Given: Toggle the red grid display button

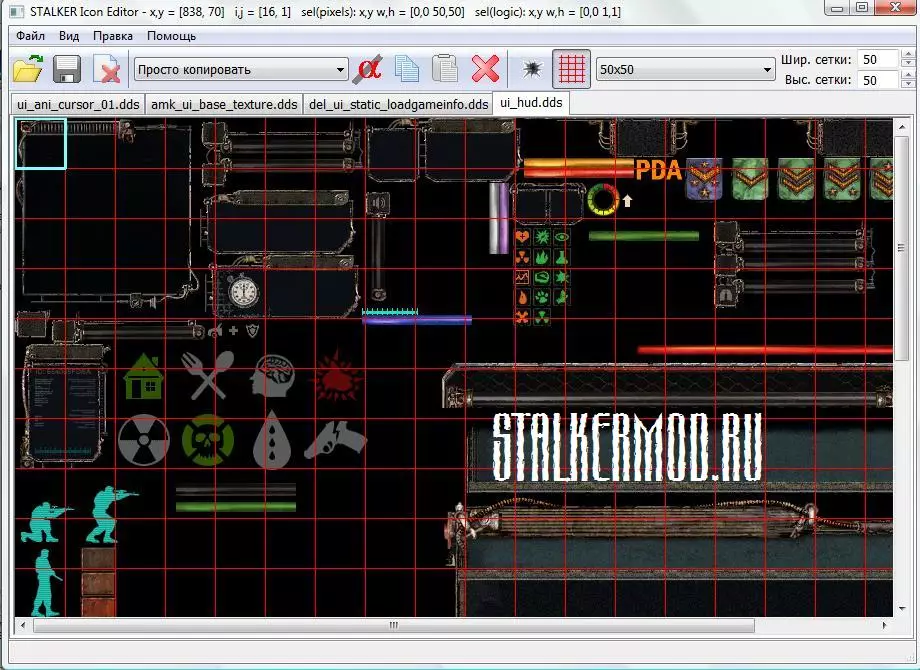Looking at the screenshot, I should coord(571,69).
